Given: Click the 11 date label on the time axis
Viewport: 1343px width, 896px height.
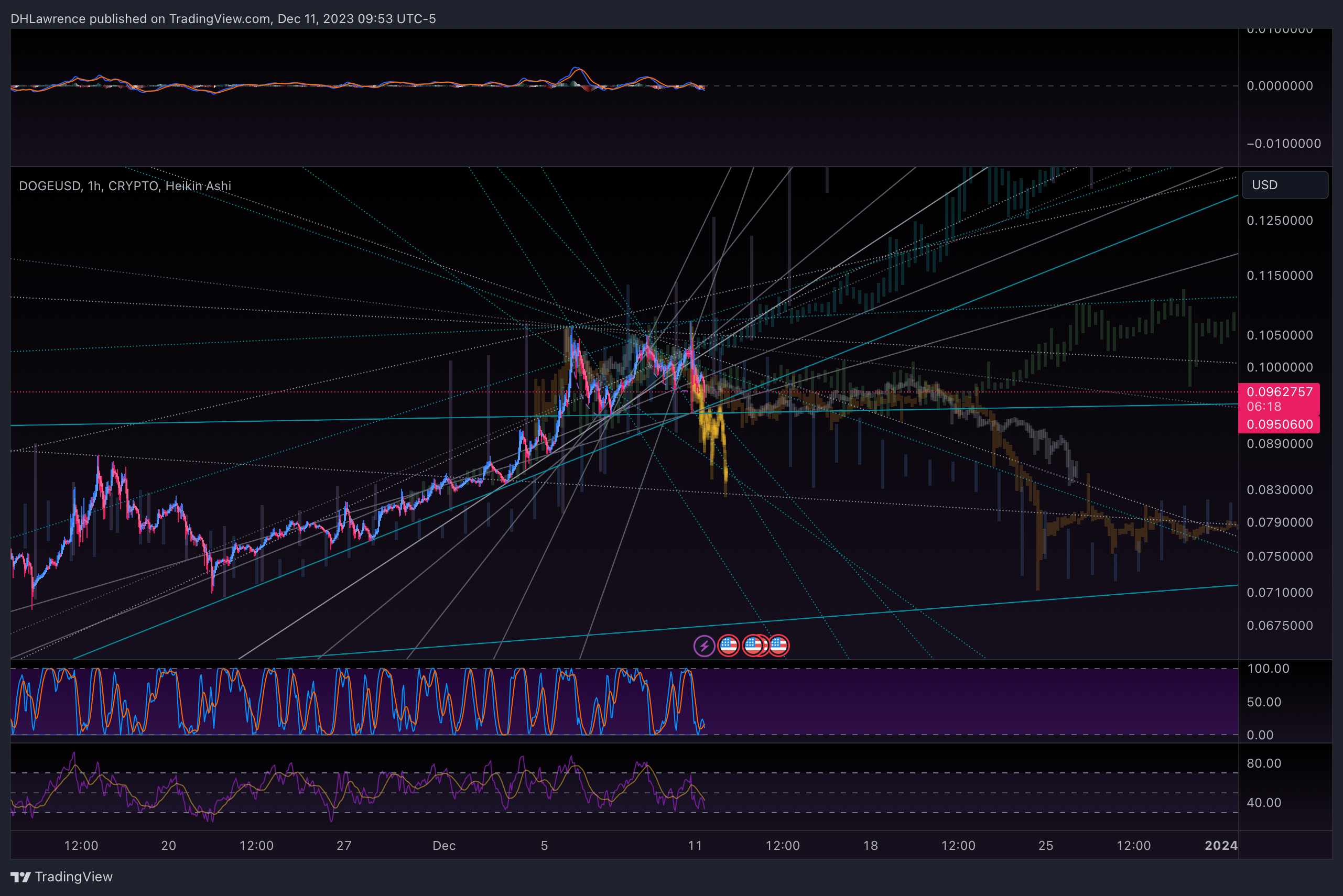Looking at the screenshot, I should pyautogui.click(x=695, y=846).
